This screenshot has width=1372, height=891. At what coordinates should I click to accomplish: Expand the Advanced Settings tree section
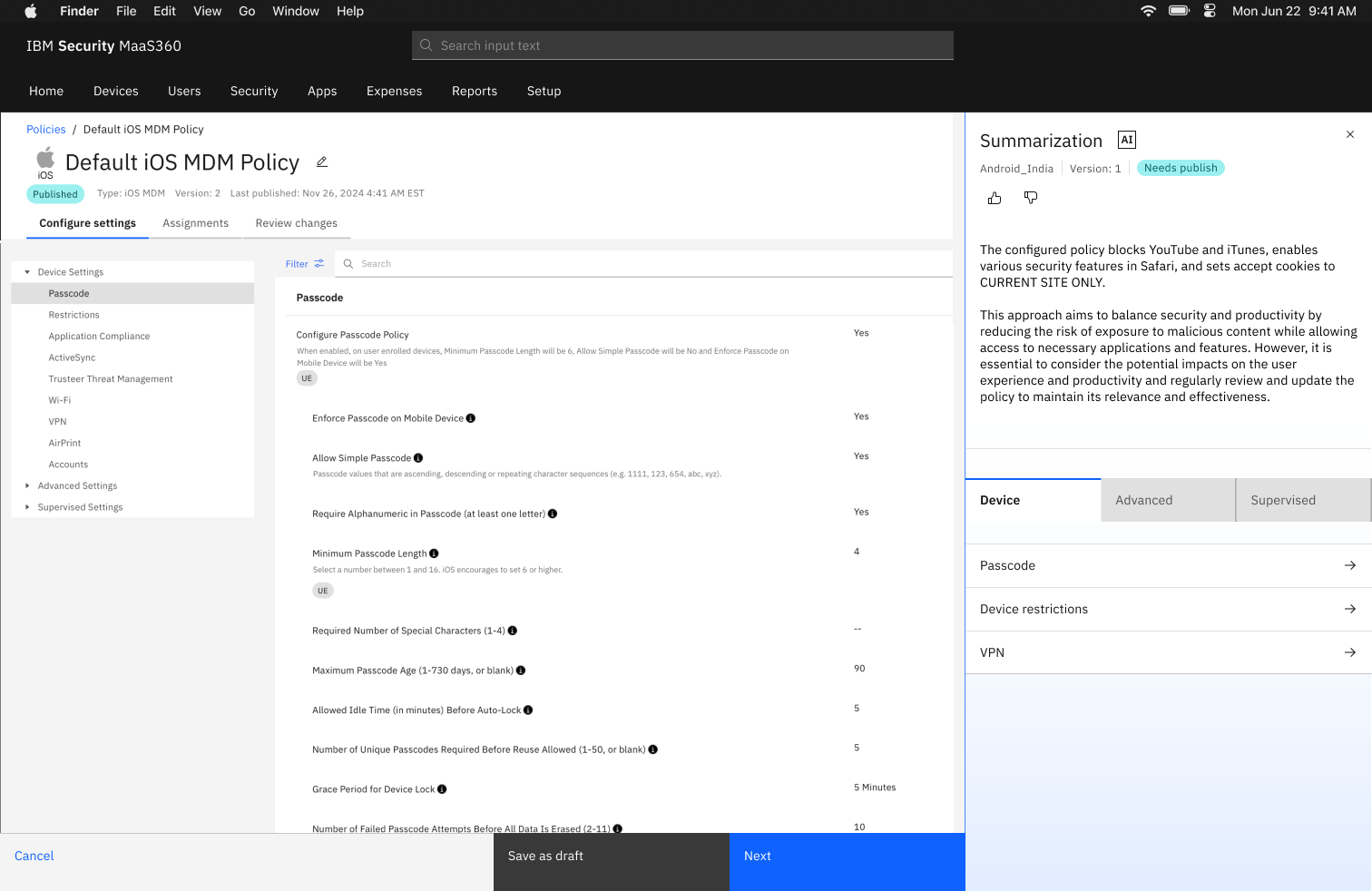click(27, 486)
